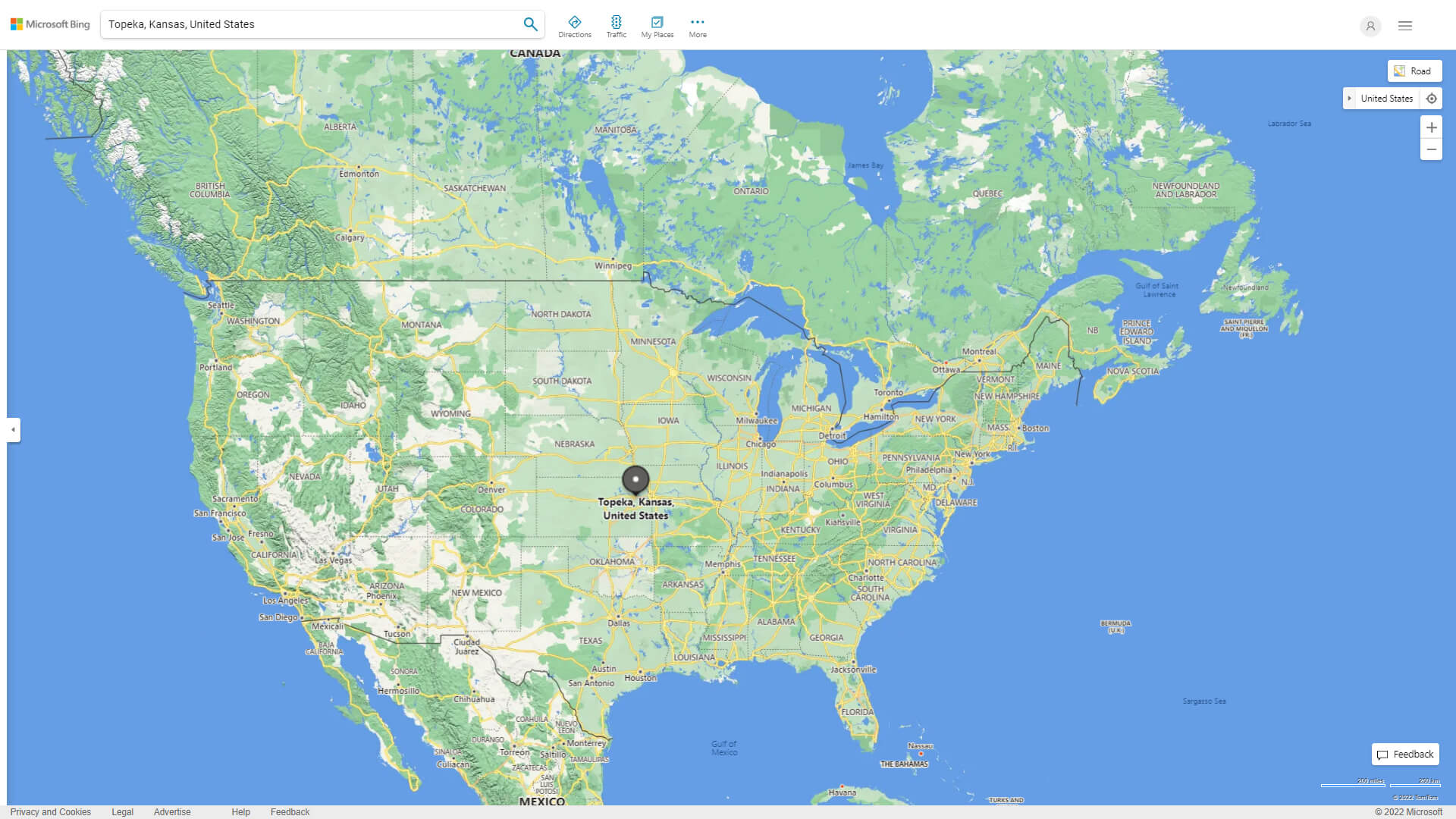Toggle the left panel collapse arrow
The image size is (1456, 819).
tap(13, 430)
